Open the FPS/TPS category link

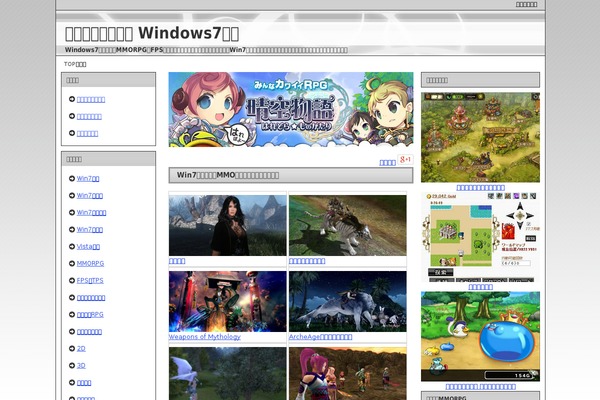point(90,281)
